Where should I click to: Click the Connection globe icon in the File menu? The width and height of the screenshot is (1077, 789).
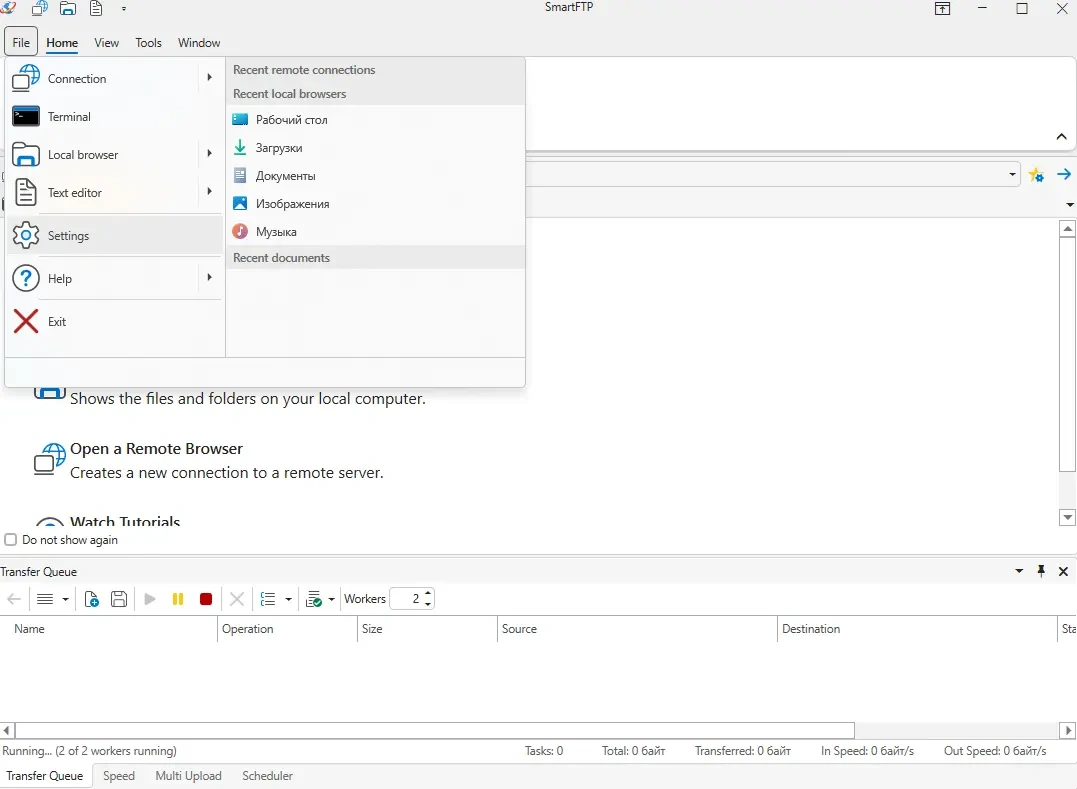(x=26, y=78)
